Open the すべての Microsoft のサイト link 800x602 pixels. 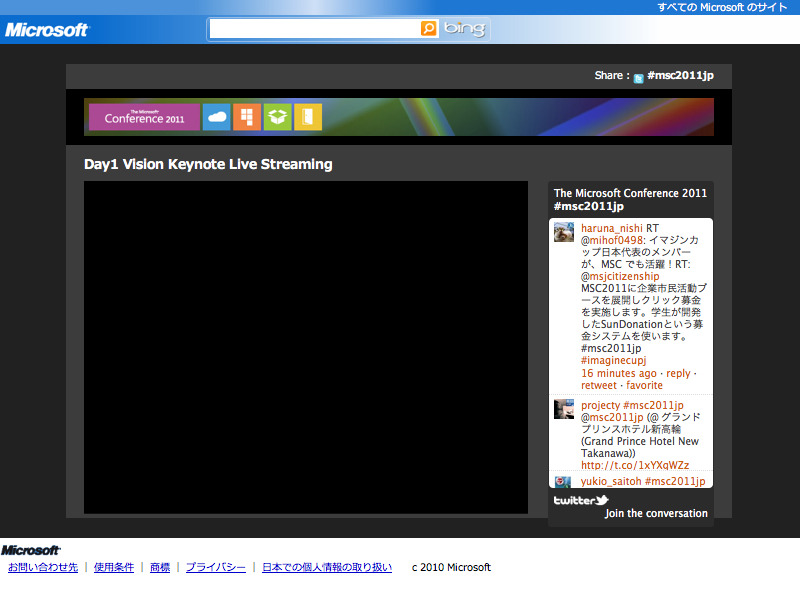pos(722,7)
